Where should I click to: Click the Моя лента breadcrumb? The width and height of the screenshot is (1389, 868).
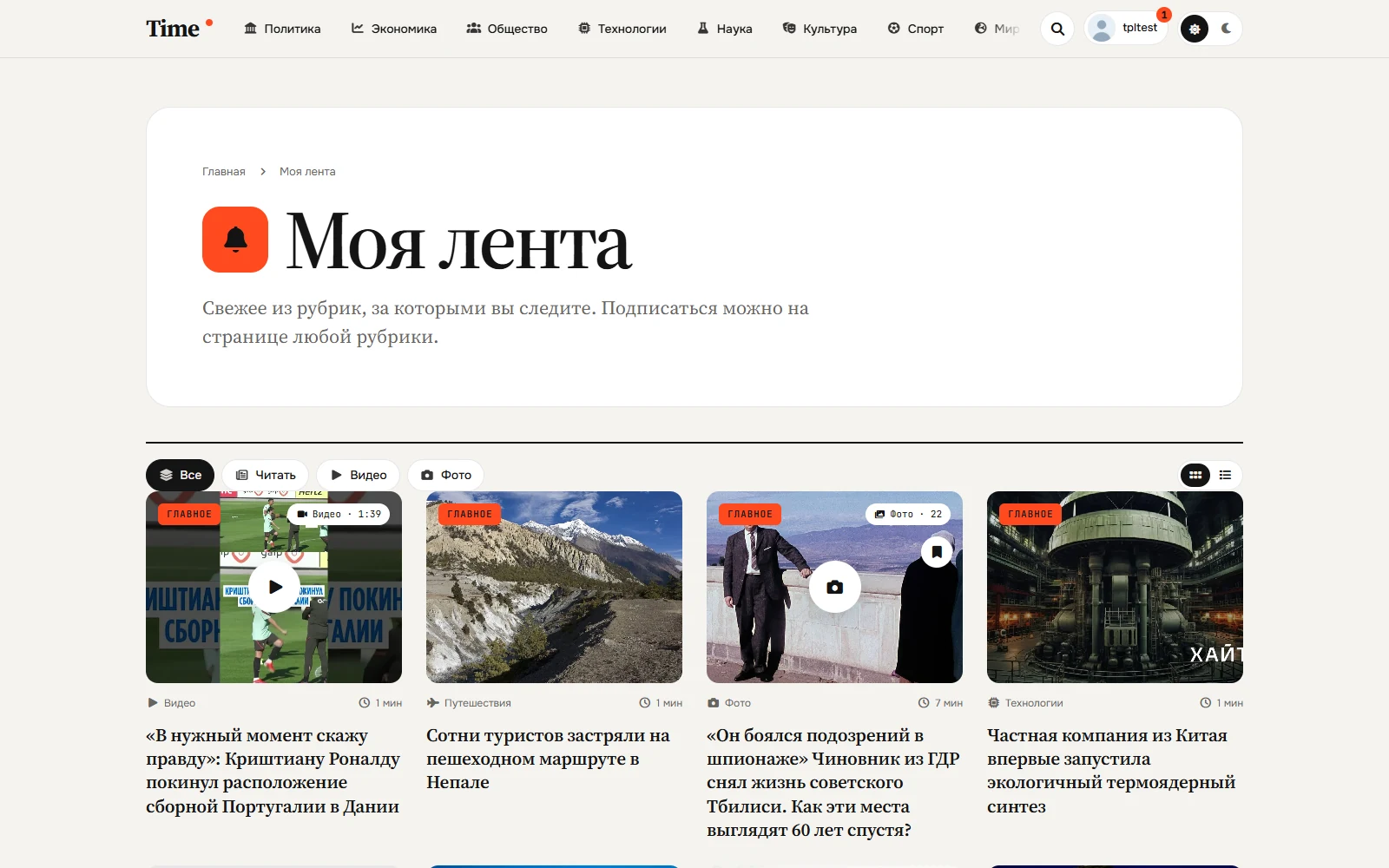307,172
